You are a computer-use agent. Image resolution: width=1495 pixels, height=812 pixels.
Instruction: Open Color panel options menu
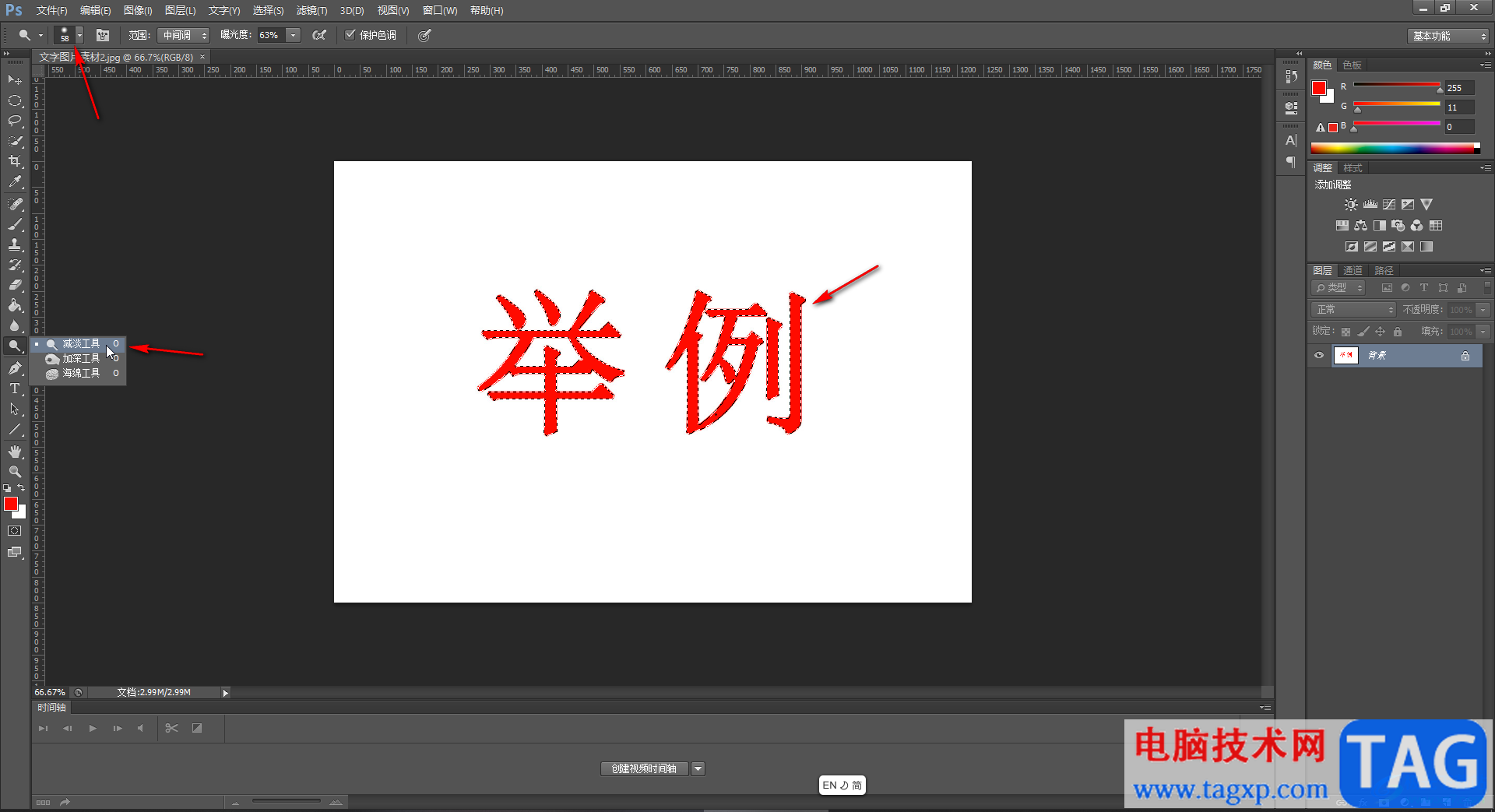pyautogui.click(x=1486, y=65)
